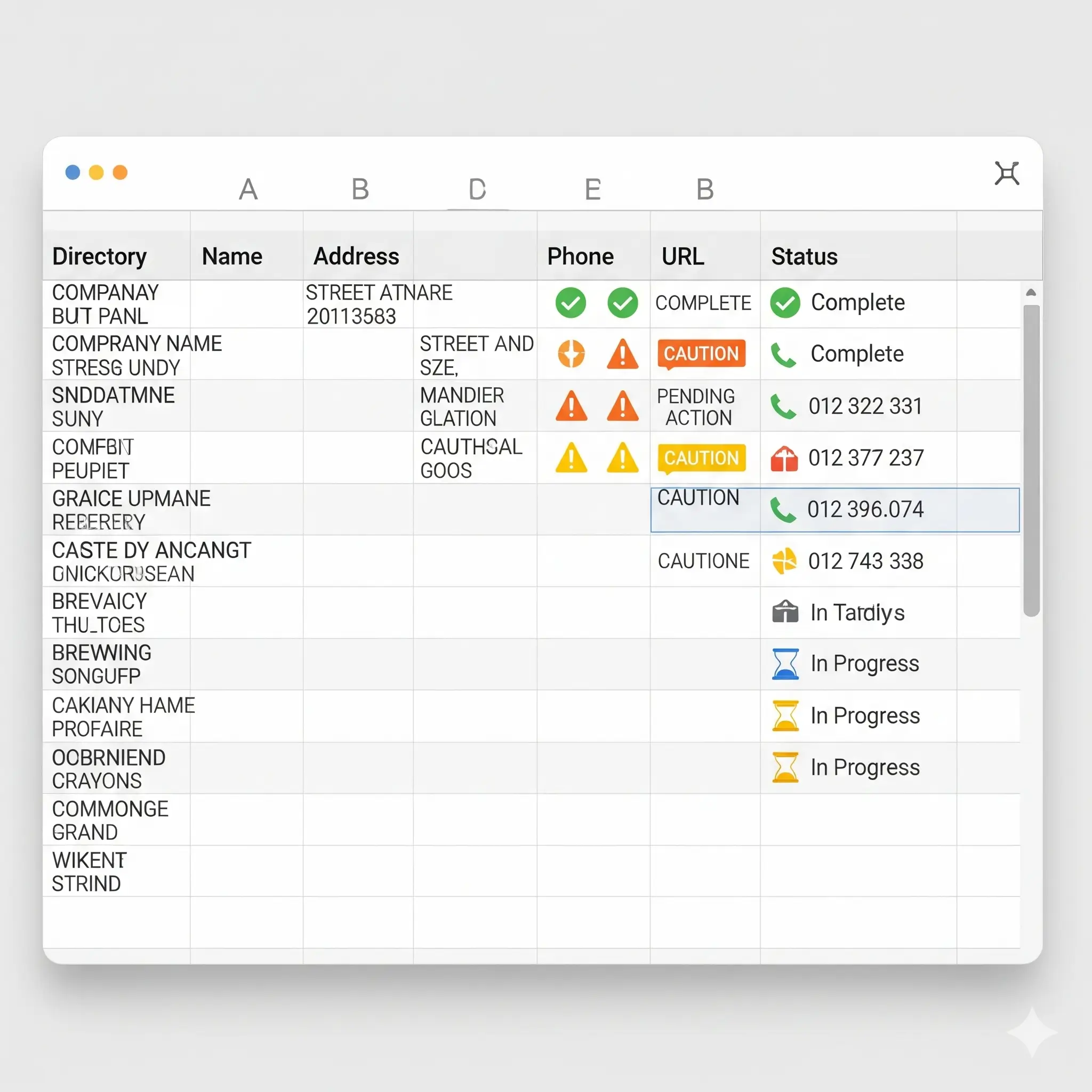1092x1092 pixels.
Task: Click the orange warning triangle beside the CAUTION badge in COMPRANY NAME row
Action: pyautogui.click(x=622, y=354)
